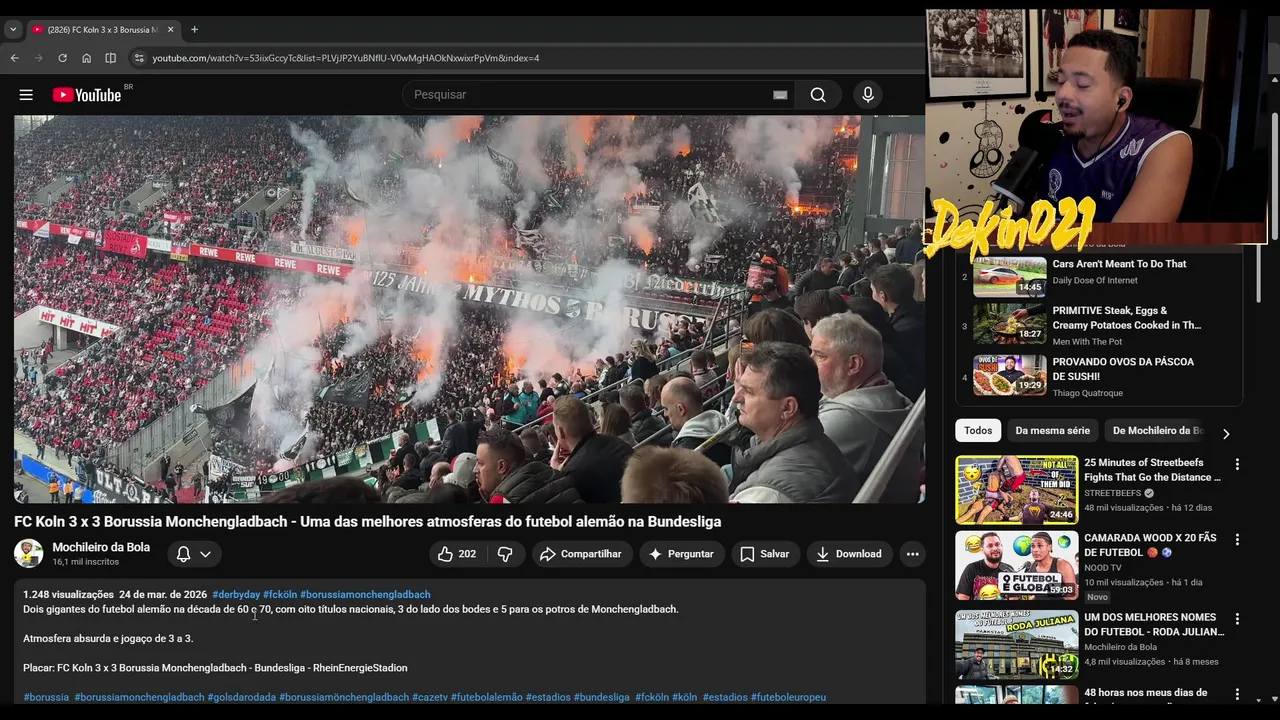This screenshot has height=720, width=1280.
Task: Go to YouTube home via logo
Action: [87, 95]
